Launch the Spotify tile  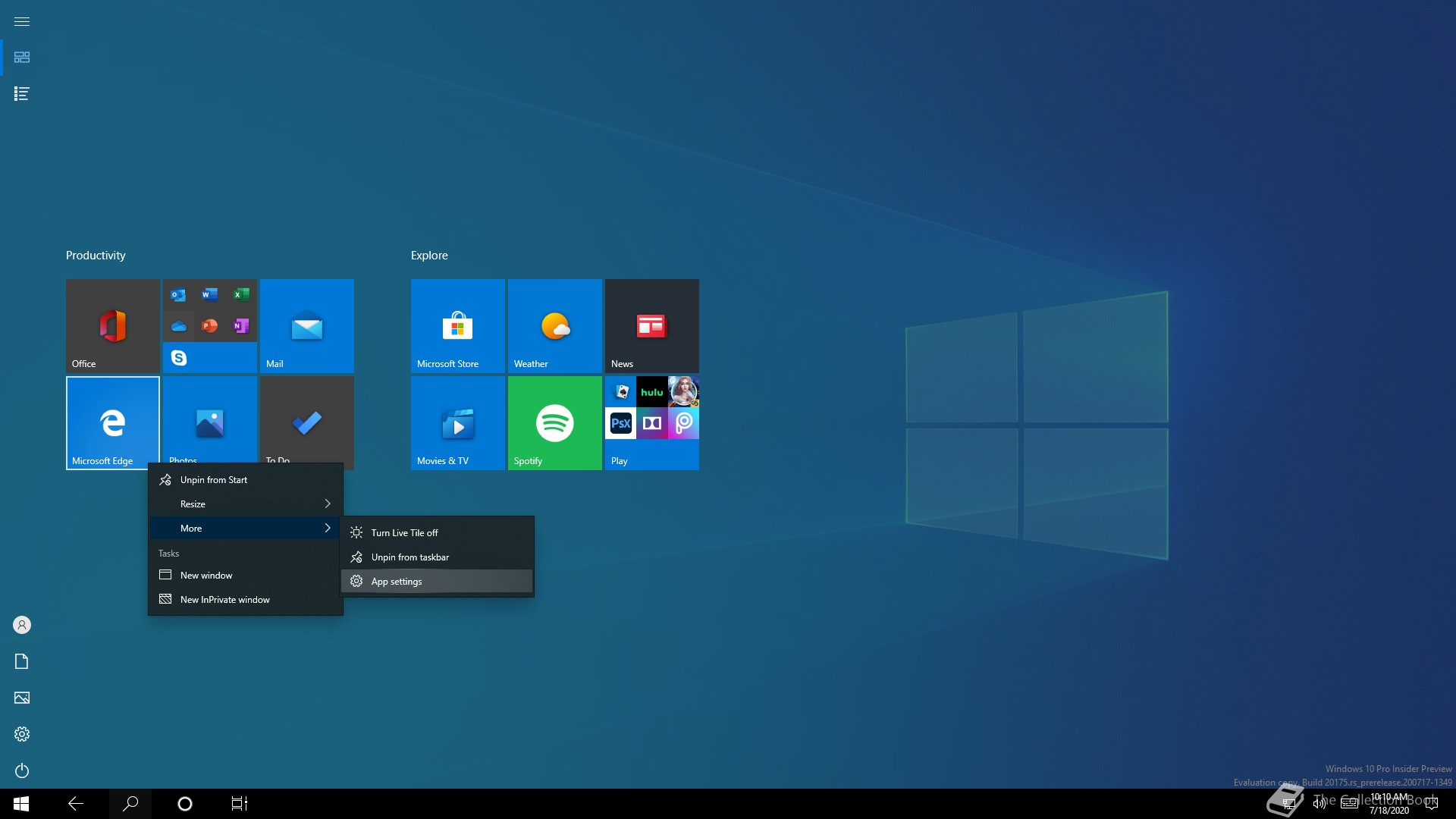554,422
